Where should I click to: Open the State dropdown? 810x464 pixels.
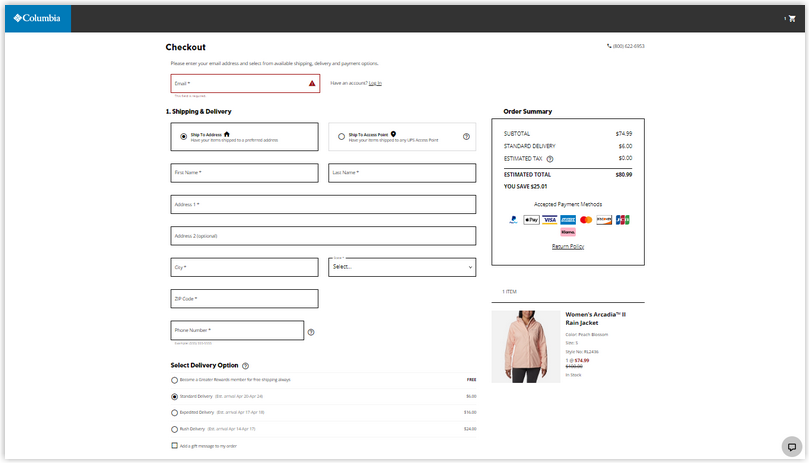pyautogui.click(x=402, y=267)
